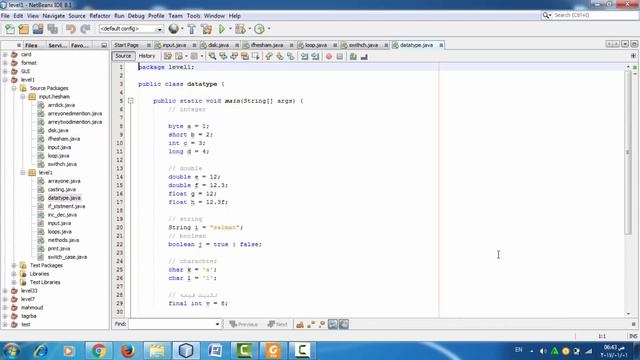Click inside the Find text field

click(x=171, y=324)
